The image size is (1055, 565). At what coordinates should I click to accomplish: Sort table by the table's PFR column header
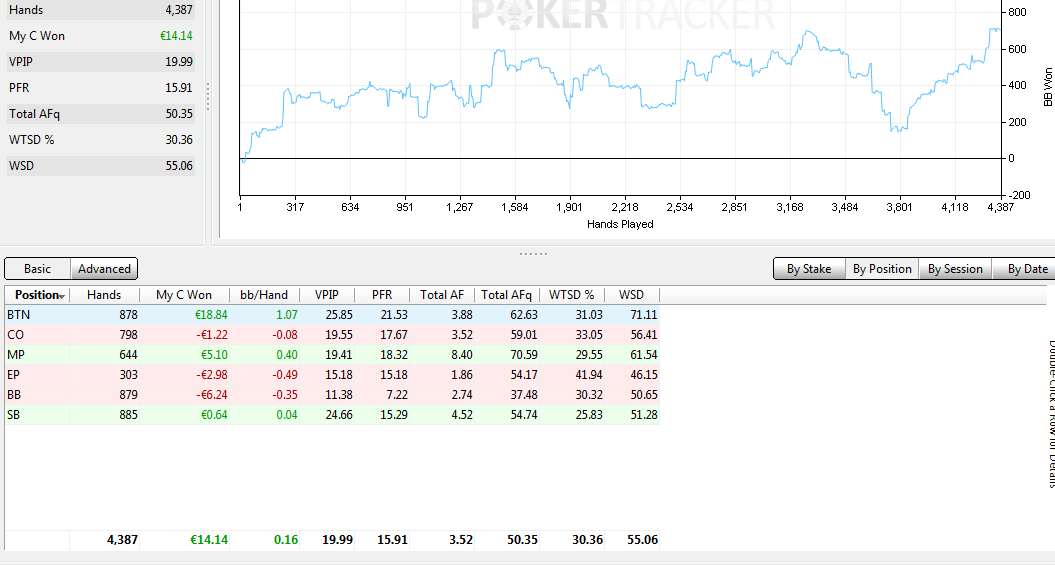pos(382,295)
